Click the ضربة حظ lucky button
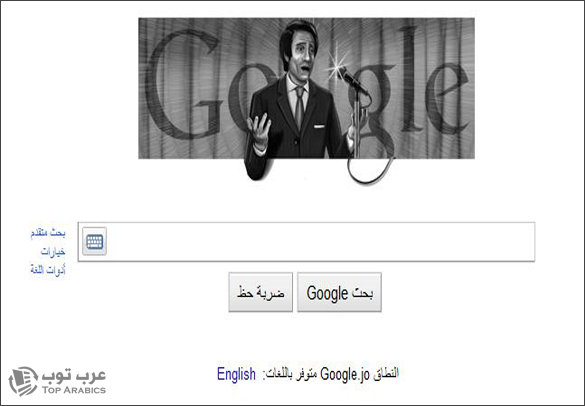This screenshot has width=585, height=406. [261, 292]
